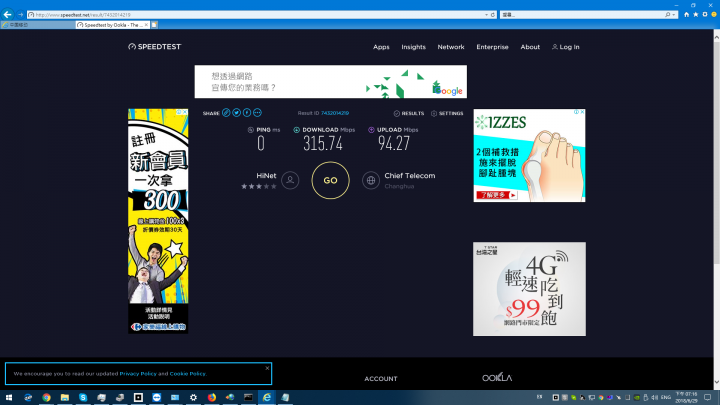This screenshot has height=405, width=720.
Task: Open the Enterprise menu item
Action: click(x=492, y=47)
